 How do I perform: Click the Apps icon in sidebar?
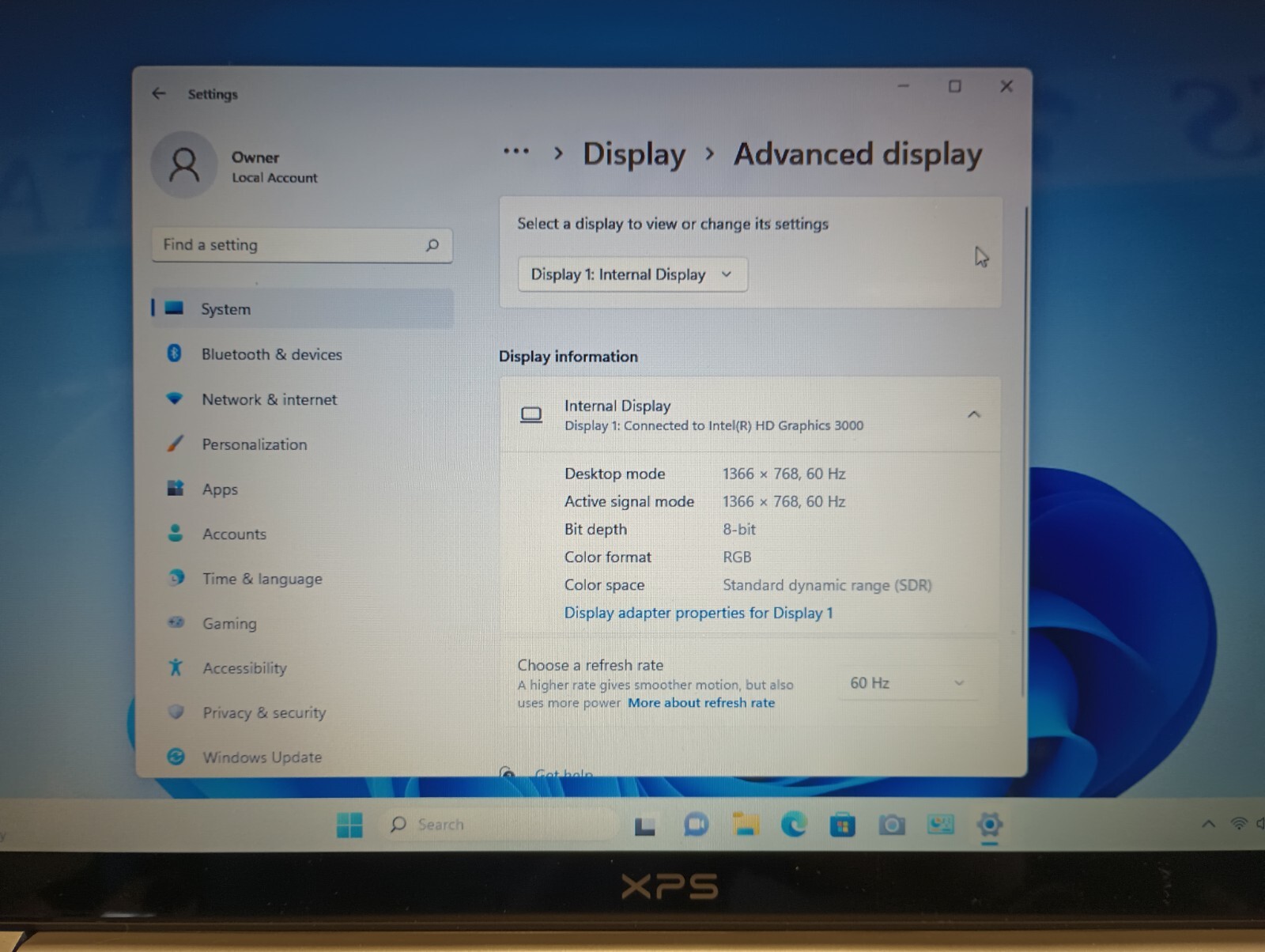click(x=176, y=488)
